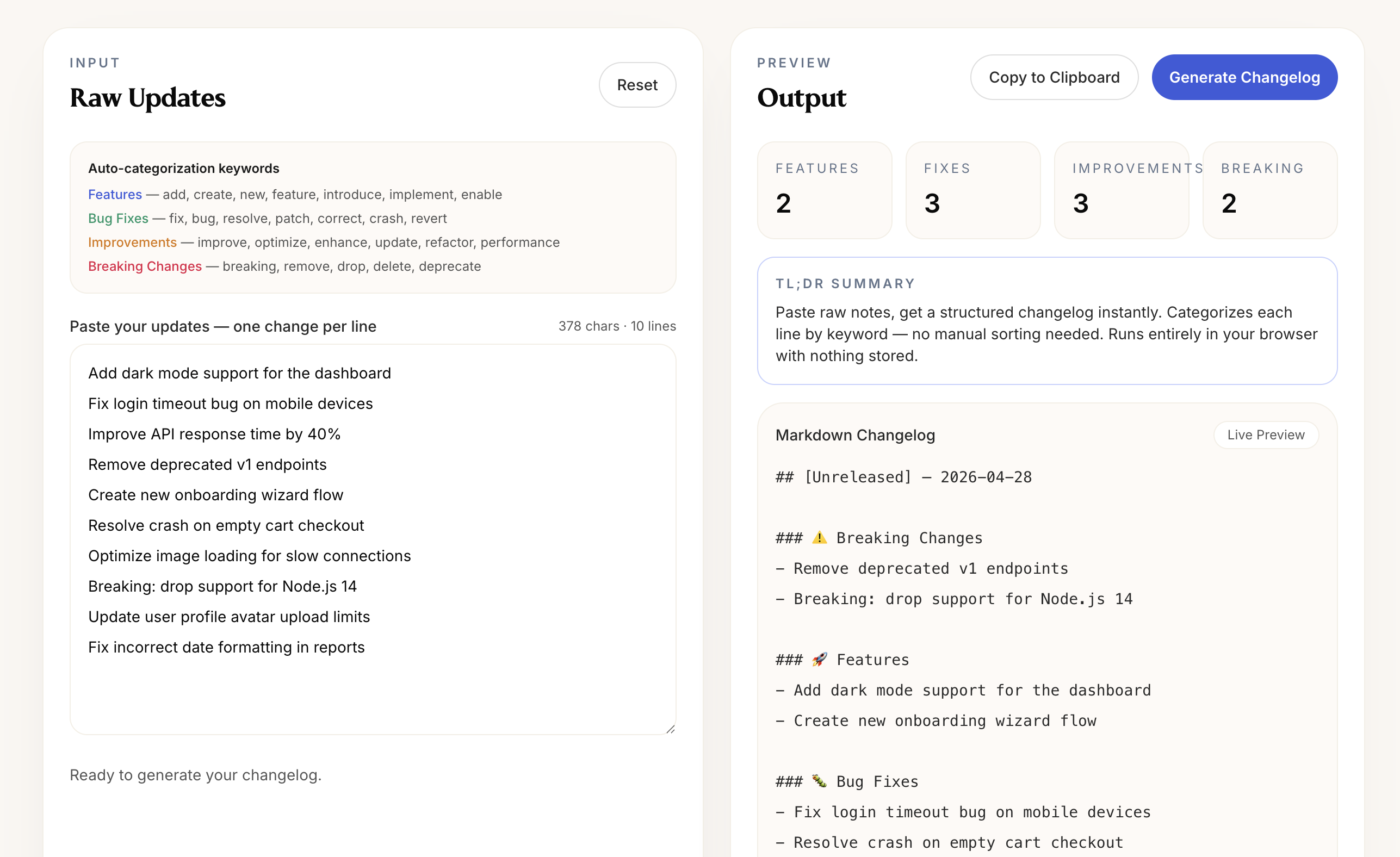This screenshot has width=1400, height=857.
Task: Click the green Bug Fixes keyword label
Action: 118,219
